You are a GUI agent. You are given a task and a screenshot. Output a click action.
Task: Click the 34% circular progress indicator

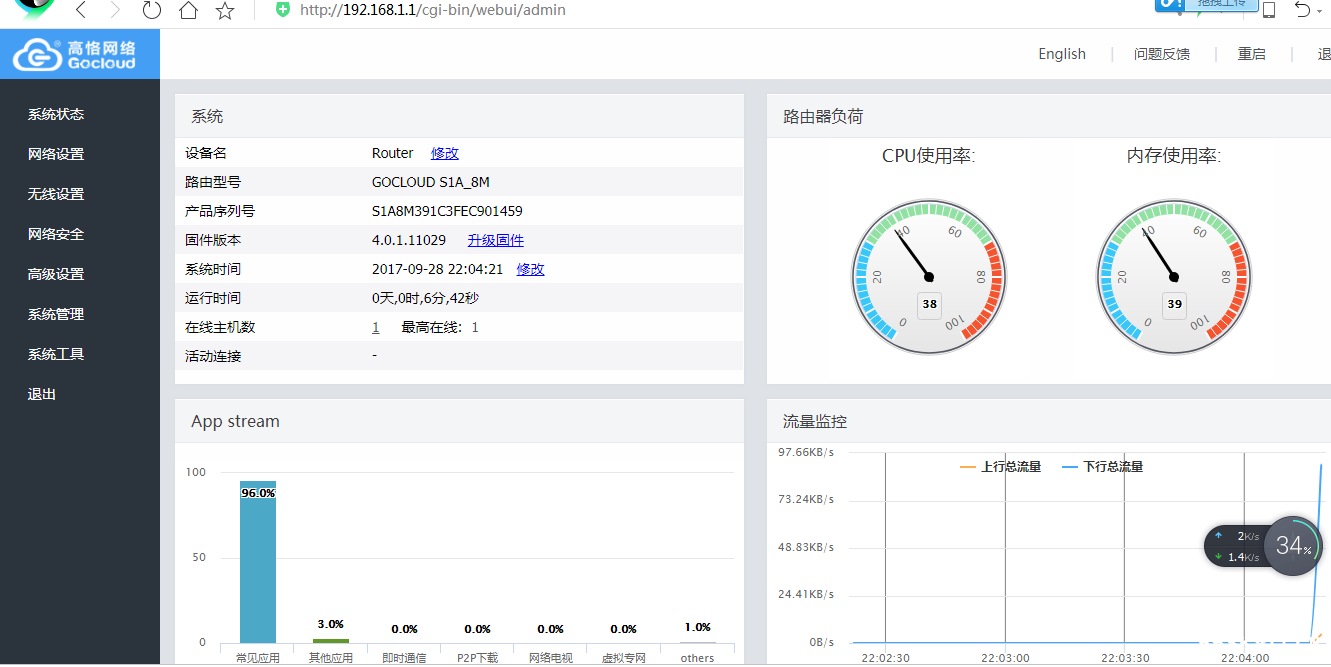(x=1293, y=546)
